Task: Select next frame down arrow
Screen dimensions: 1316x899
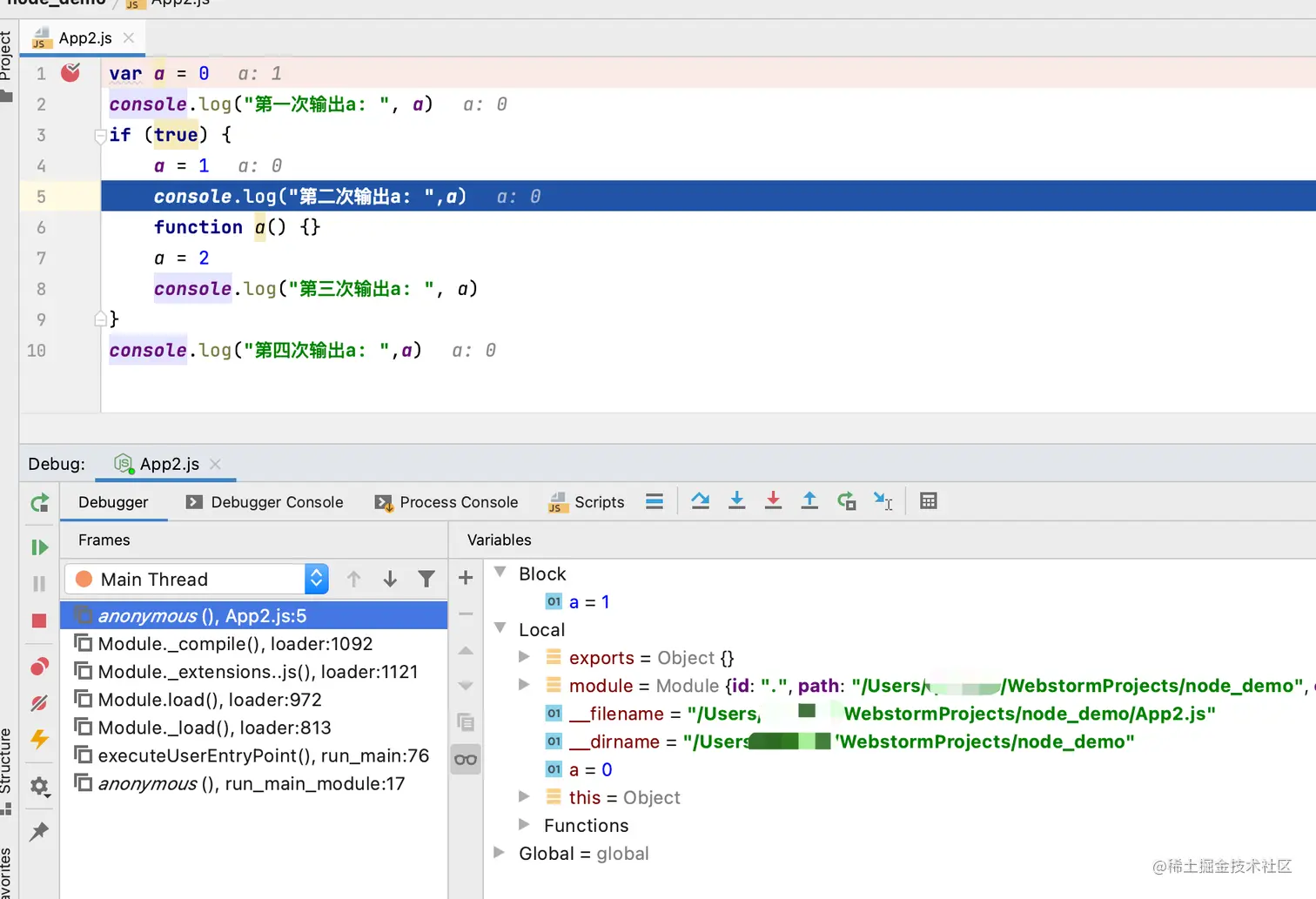Action: coord(390,580)
